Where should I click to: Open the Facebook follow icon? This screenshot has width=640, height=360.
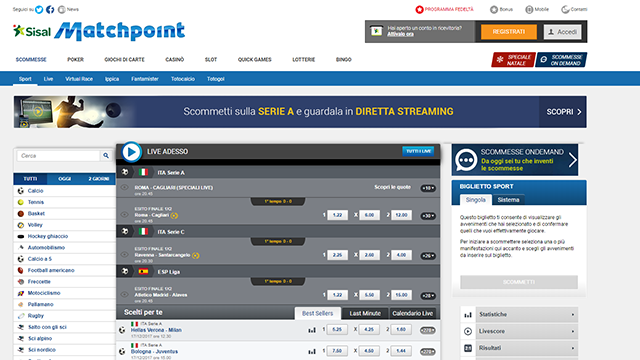(x=50, y=9)
